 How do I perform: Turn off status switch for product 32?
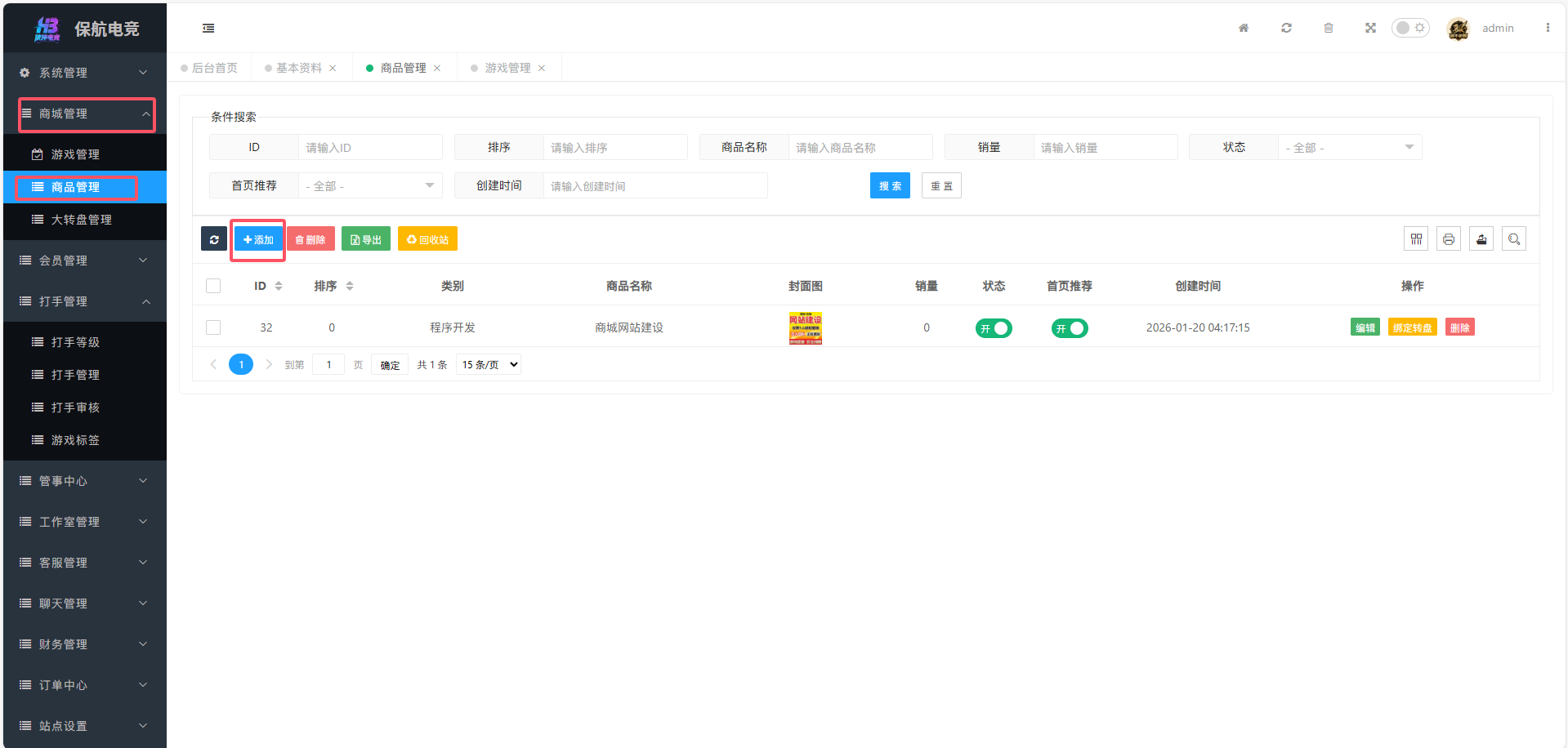pos(994,328)
